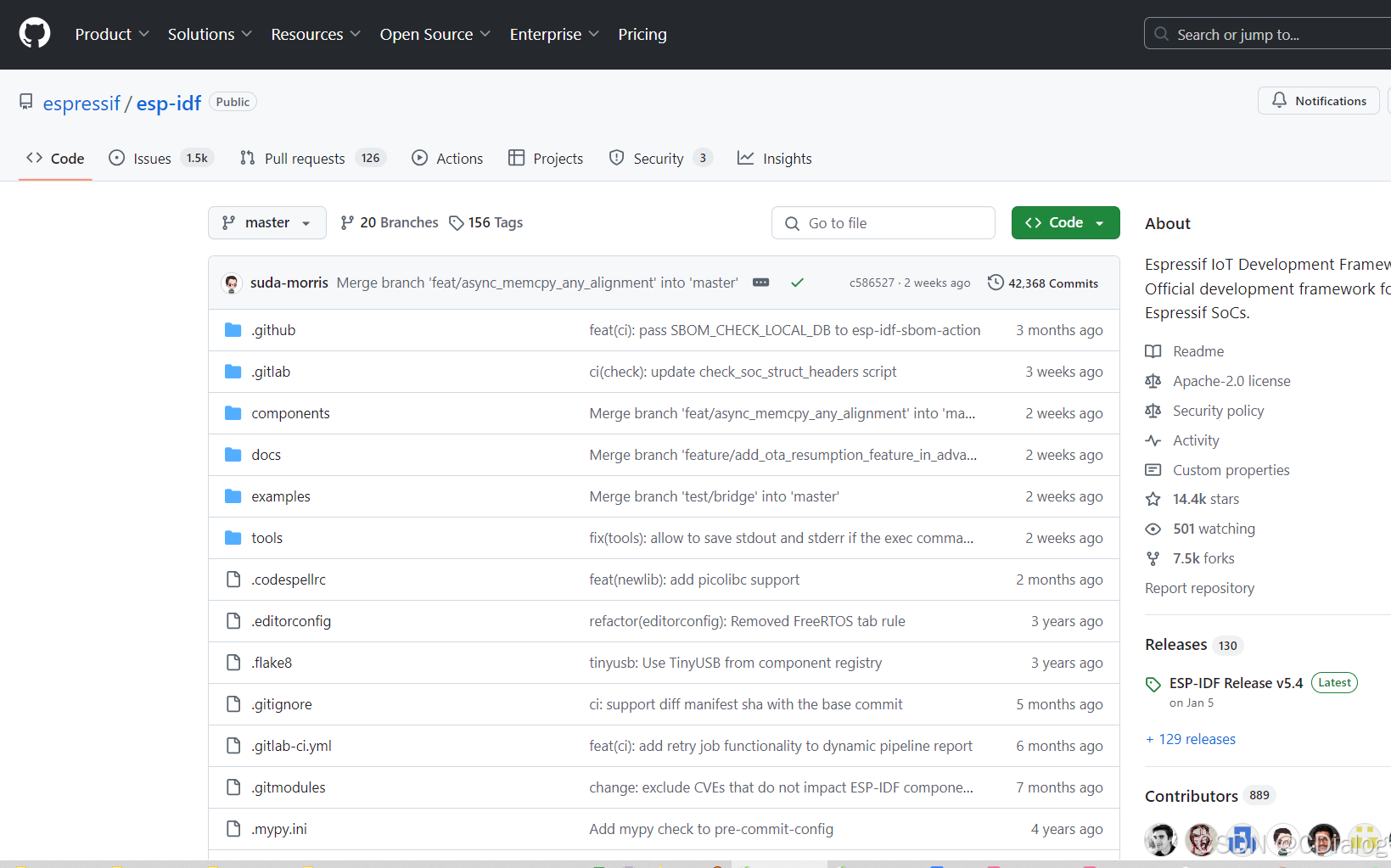This screenshot has width=1391, height=868.
Task: Open the 'feat(newlib): add picolibc support' commit
Action: pos(694,580)
